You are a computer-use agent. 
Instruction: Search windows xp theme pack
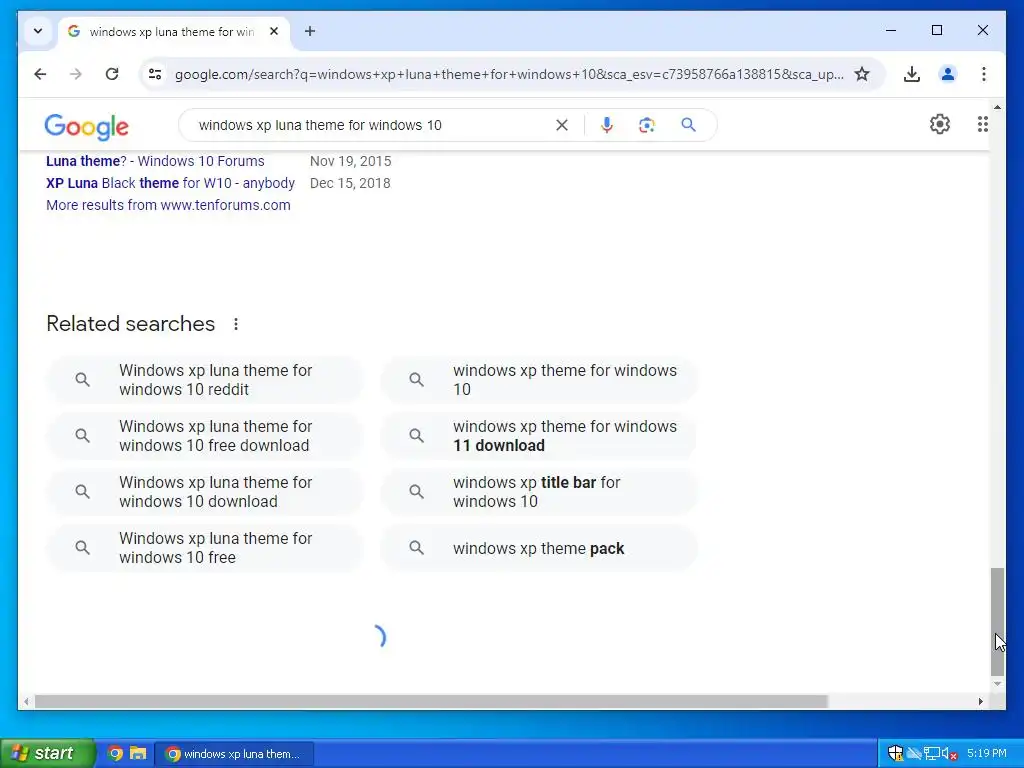click(539, 548)
